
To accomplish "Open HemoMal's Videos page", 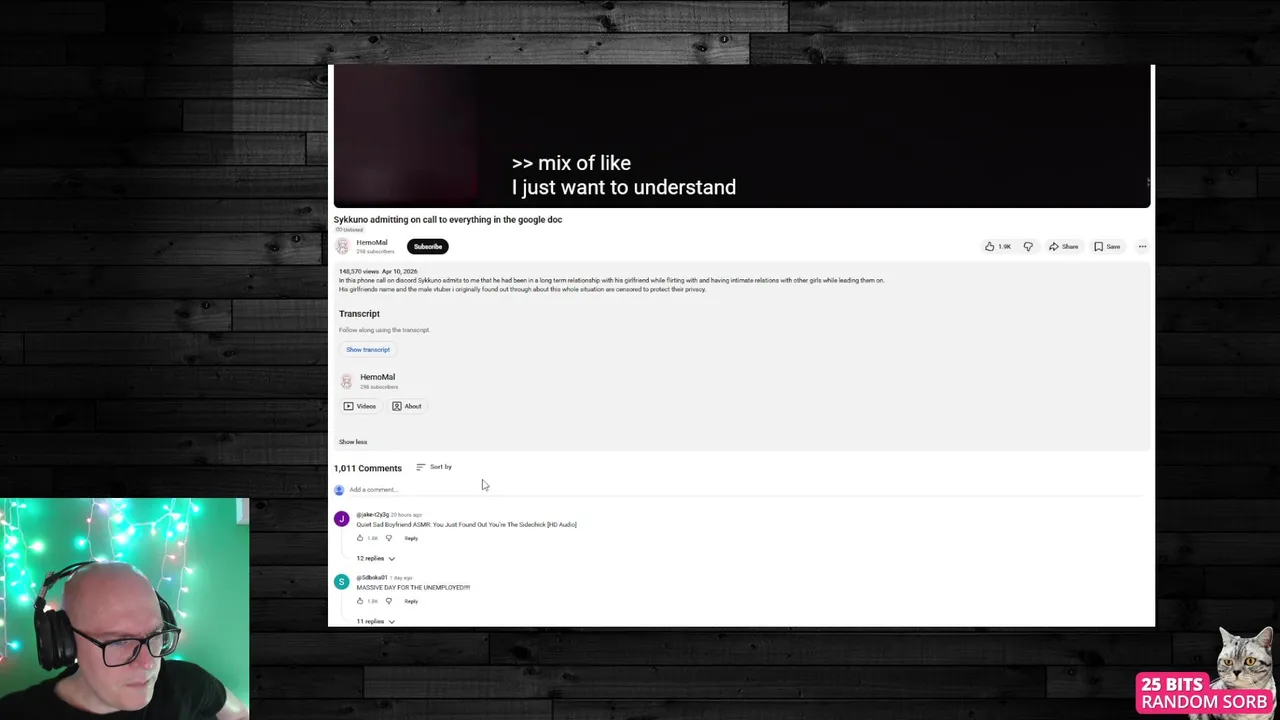I will coord(360,406).
